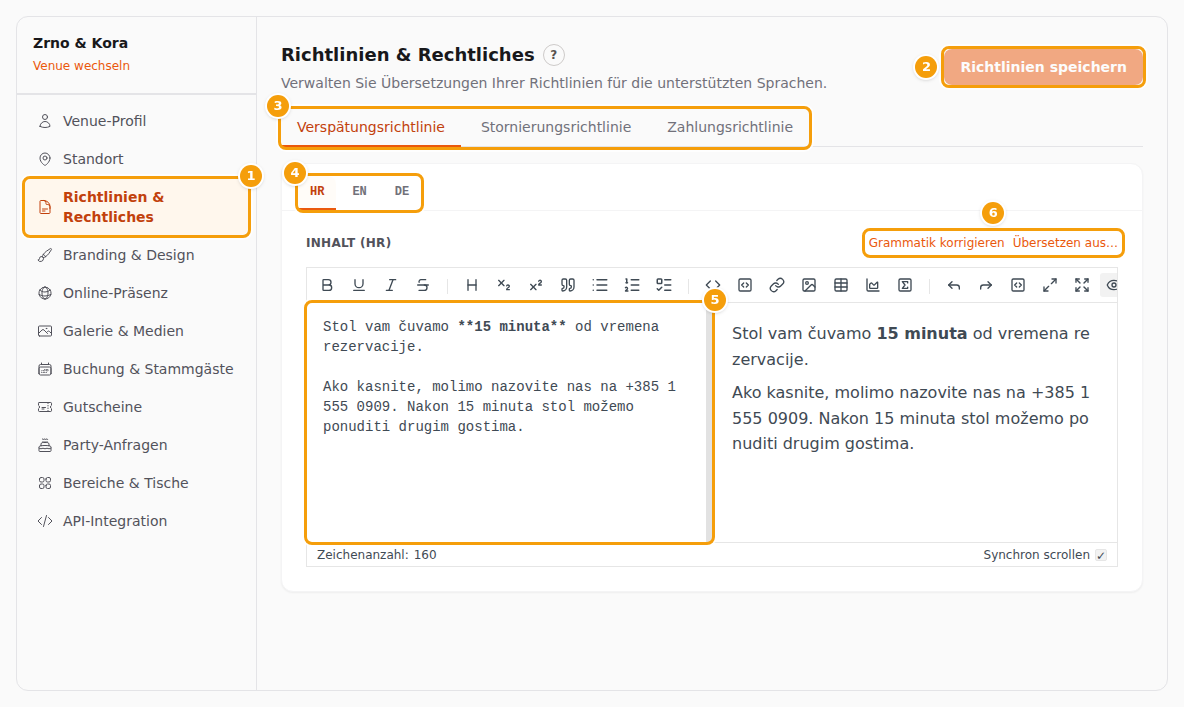The height and width of the screenshot is (707, 1184).
Task: Open Venue-Profil in the sidebar
Action: pos(136,121)
